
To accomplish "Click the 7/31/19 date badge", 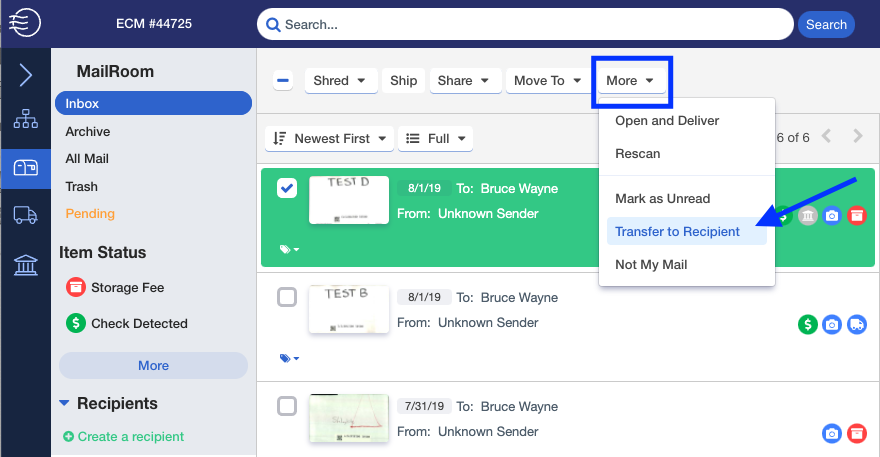I will 424,406.
